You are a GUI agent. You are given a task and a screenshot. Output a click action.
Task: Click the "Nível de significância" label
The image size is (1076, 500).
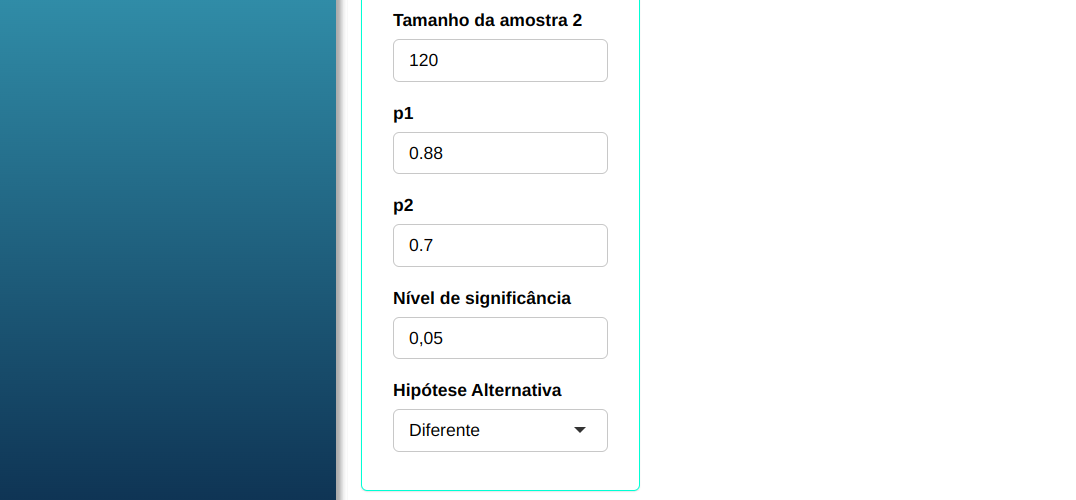pyautogui.click(x=481, y=298)
